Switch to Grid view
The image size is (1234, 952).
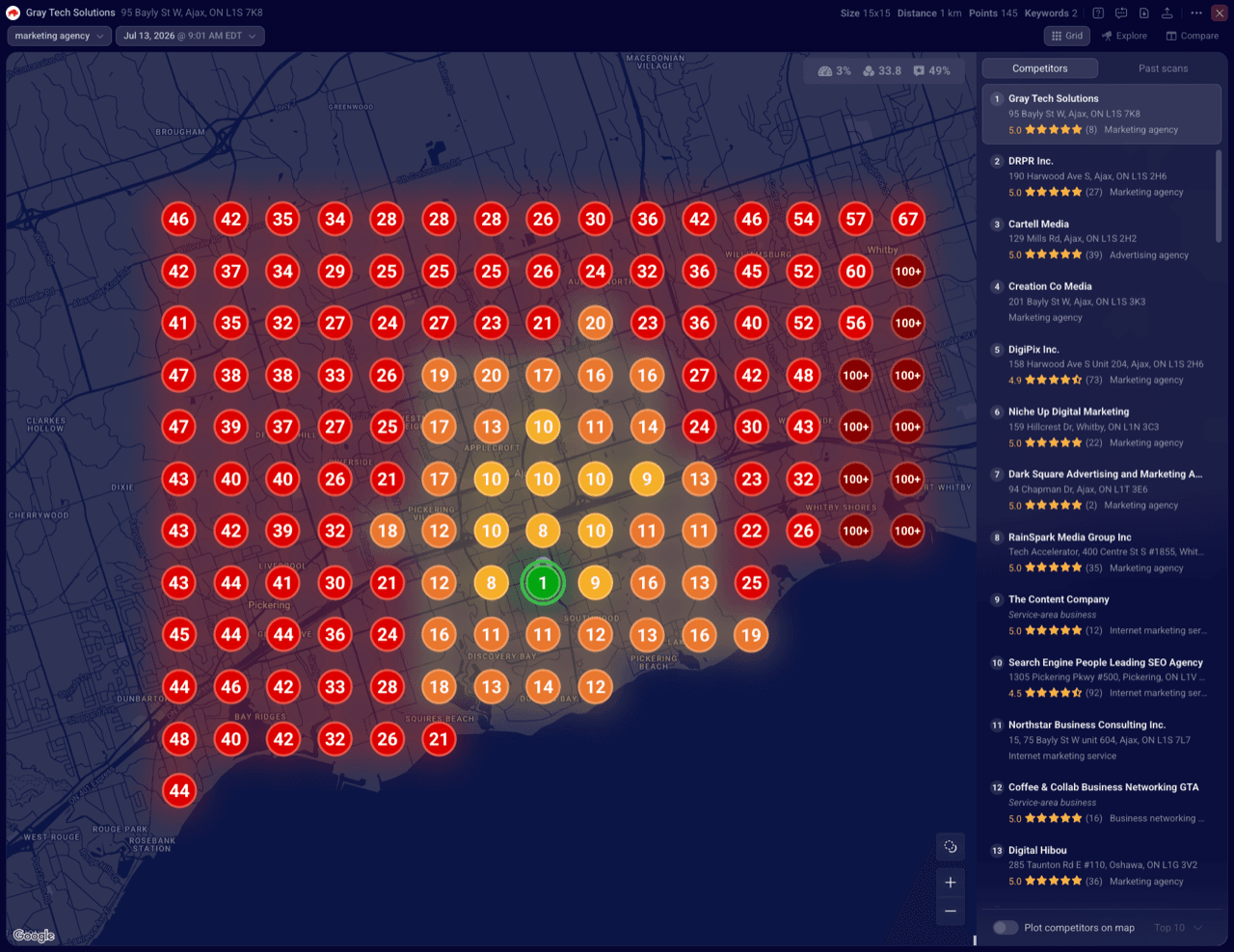1067,36
